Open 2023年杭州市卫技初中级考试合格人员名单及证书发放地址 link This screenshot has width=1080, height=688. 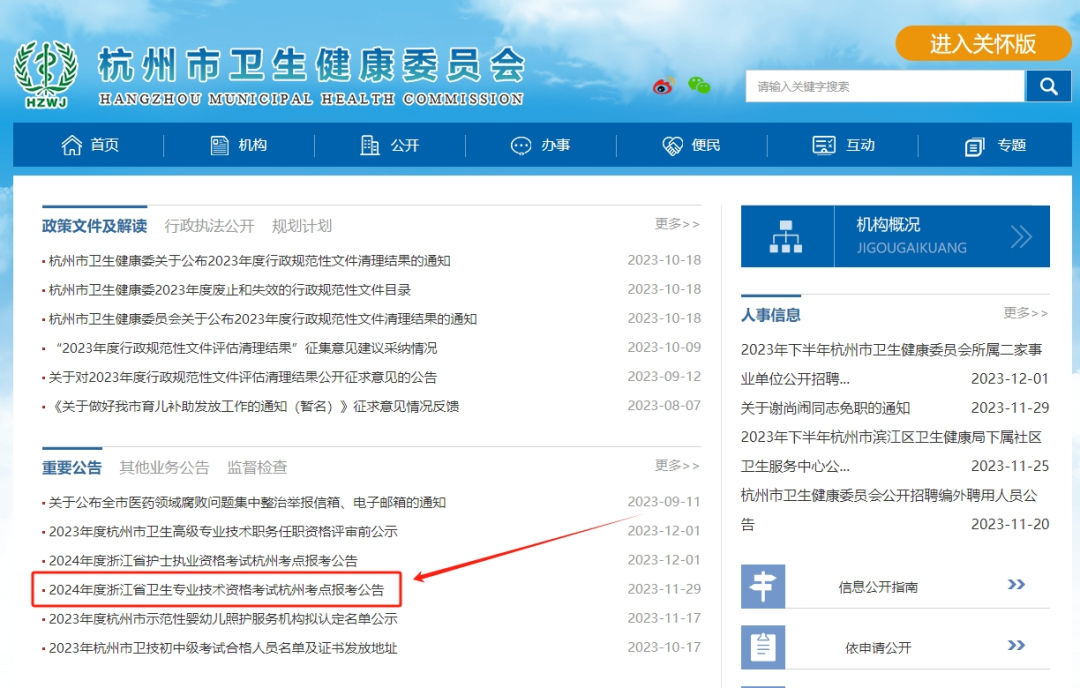tap(223, 648)
